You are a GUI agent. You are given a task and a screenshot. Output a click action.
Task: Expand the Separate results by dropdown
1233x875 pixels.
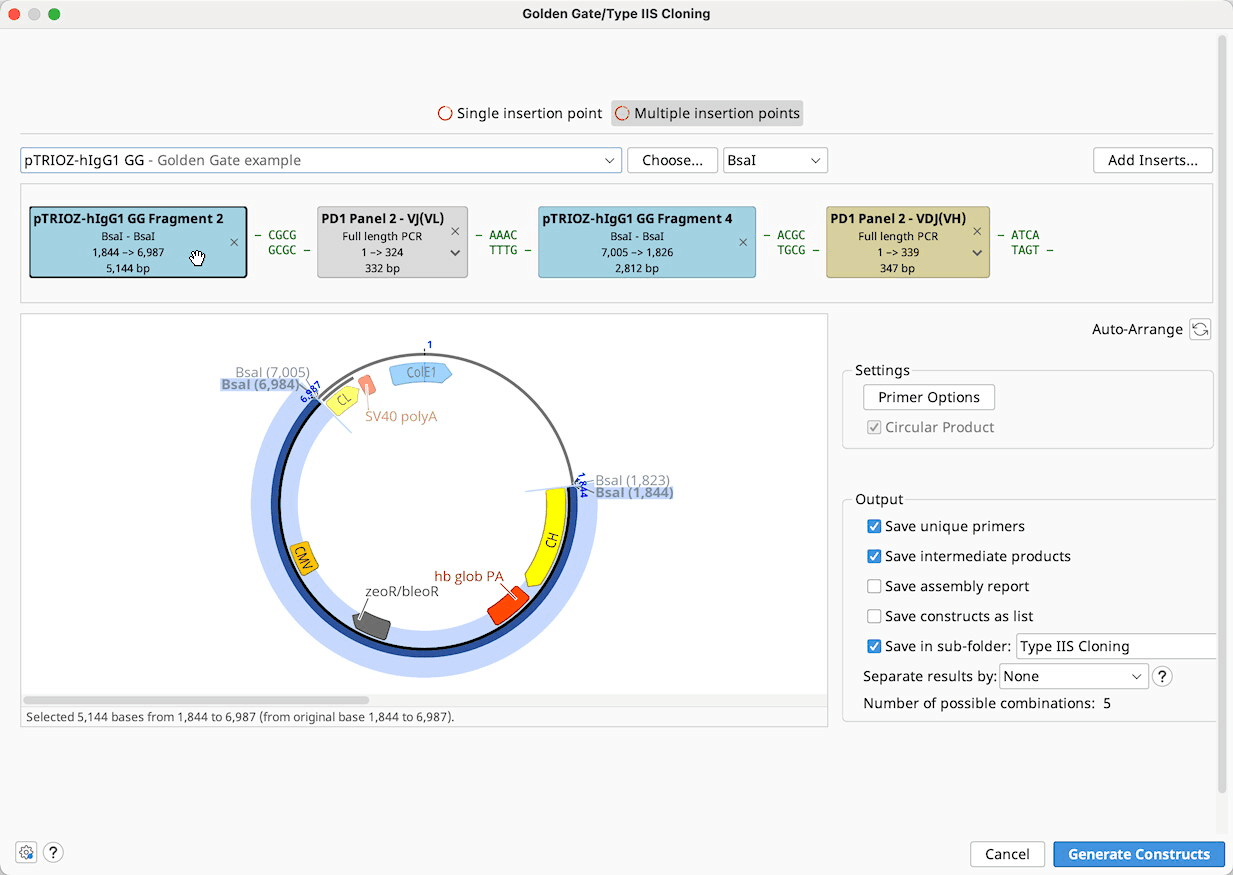coord(1073,677)
